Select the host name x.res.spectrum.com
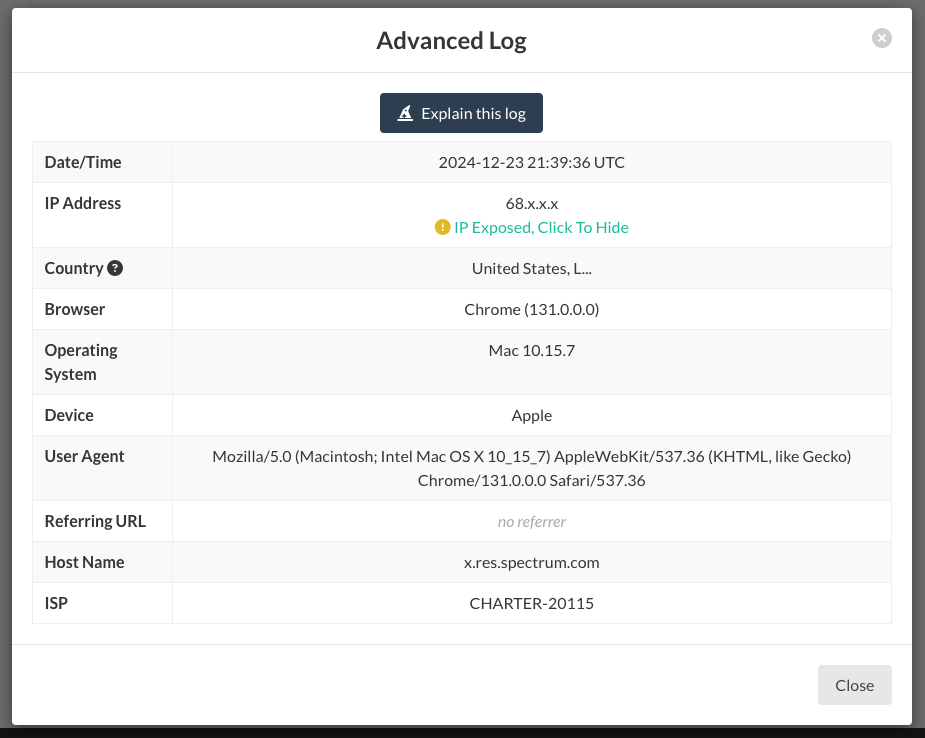 coord(531,562)
